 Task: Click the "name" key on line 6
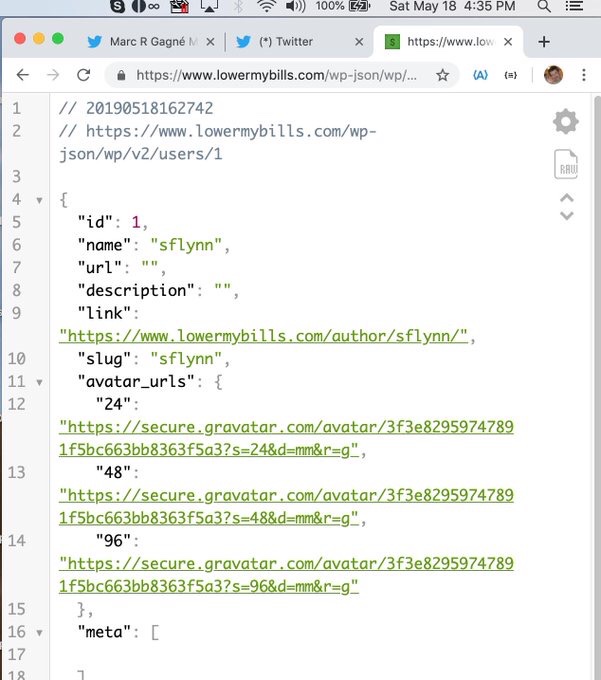(x=104, y=245)
